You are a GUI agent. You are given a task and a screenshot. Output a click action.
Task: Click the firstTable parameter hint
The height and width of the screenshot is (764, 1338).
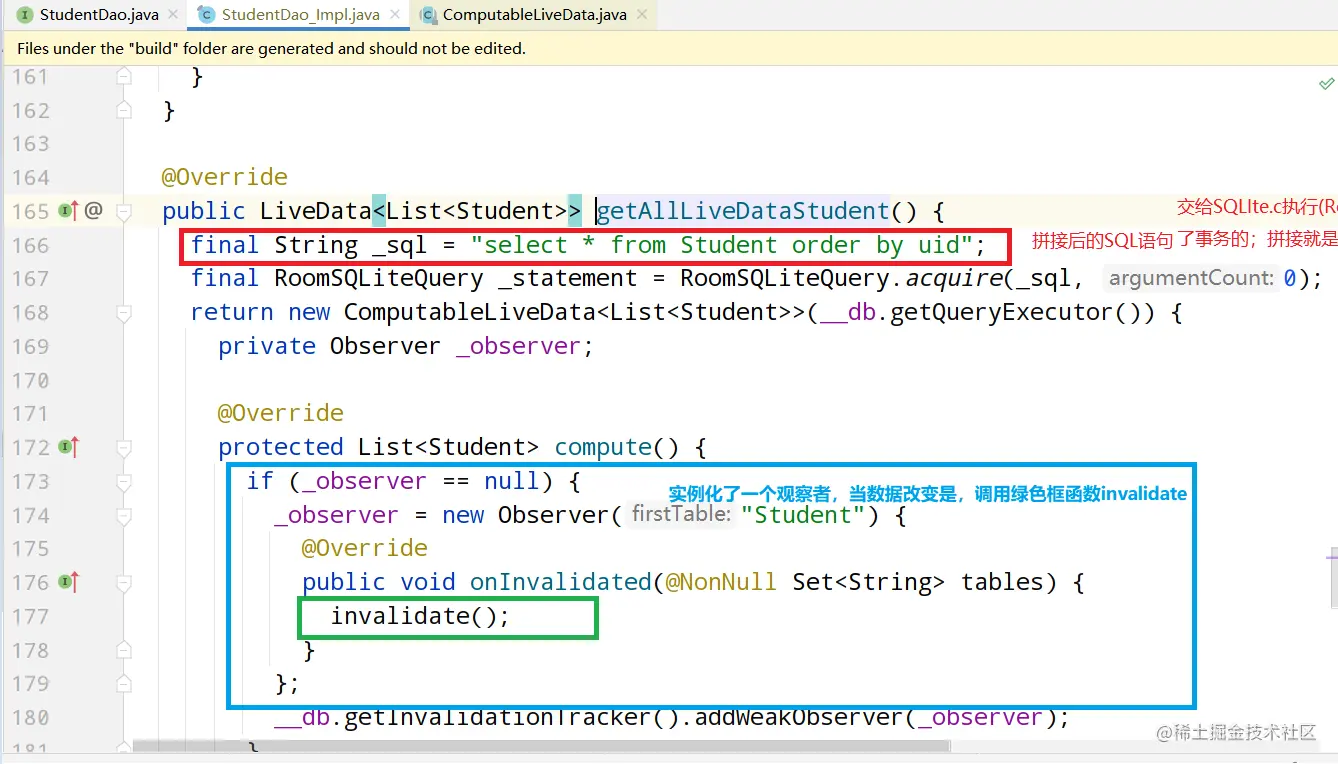(683, 515)
